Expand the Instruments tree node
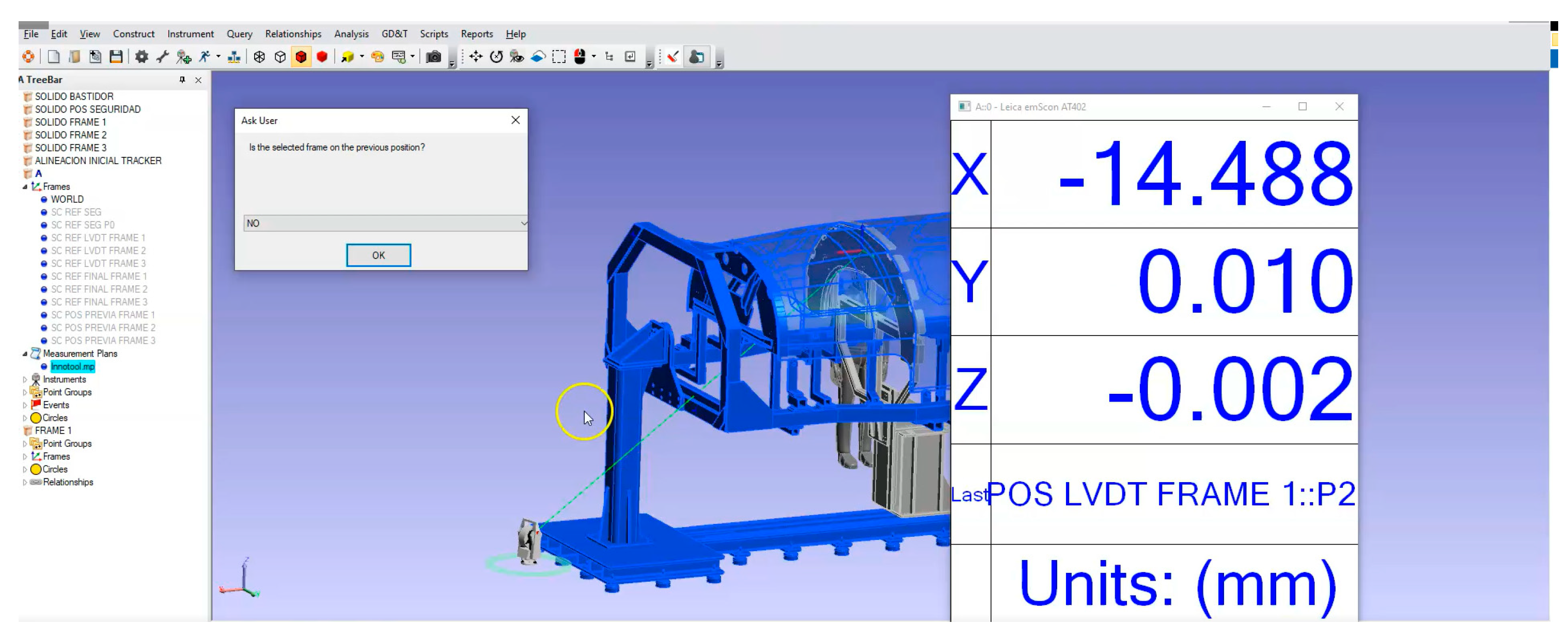 coord(25,380)
